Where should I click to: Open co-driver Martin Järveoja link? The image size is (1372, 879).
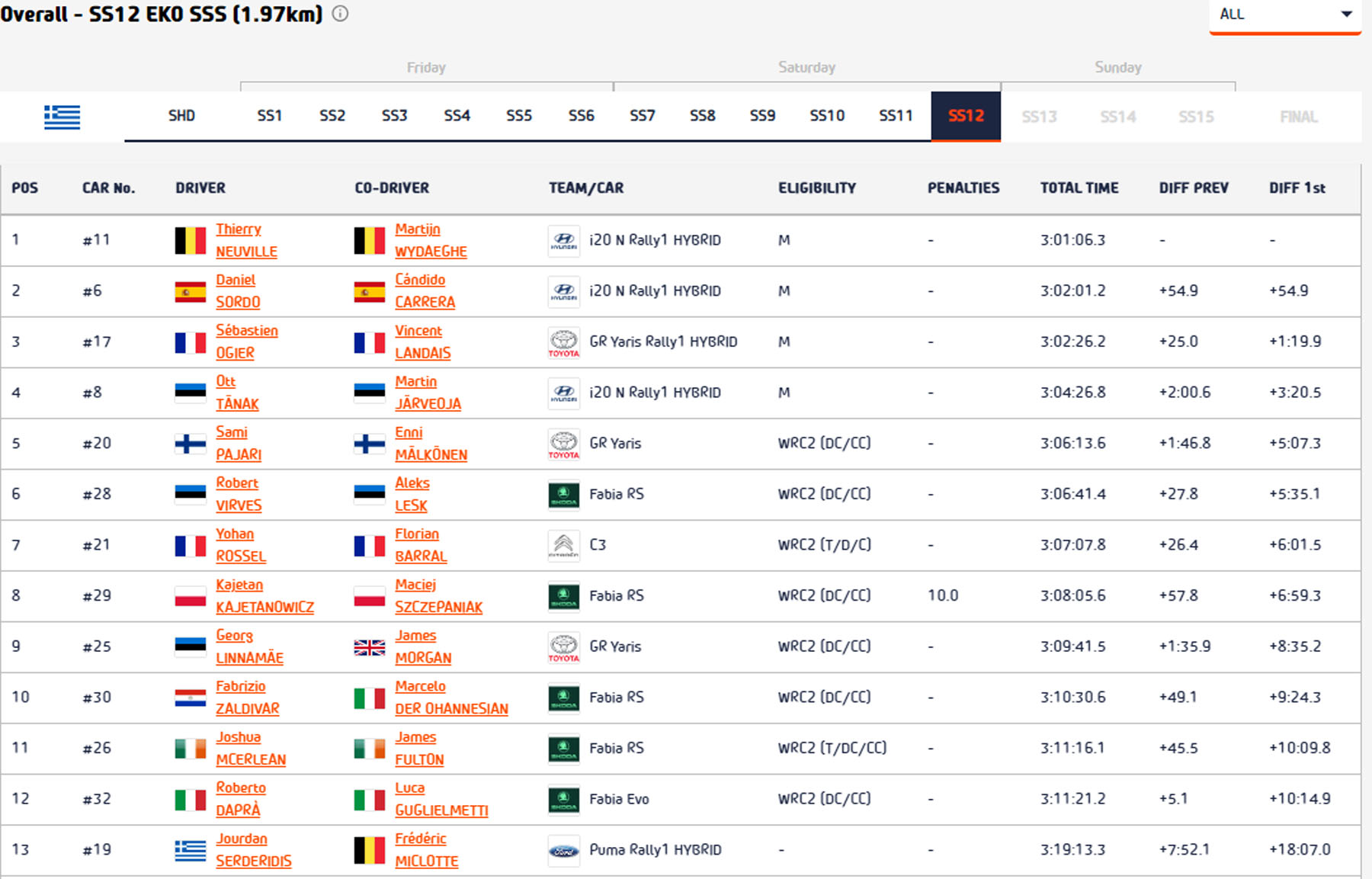428,393
